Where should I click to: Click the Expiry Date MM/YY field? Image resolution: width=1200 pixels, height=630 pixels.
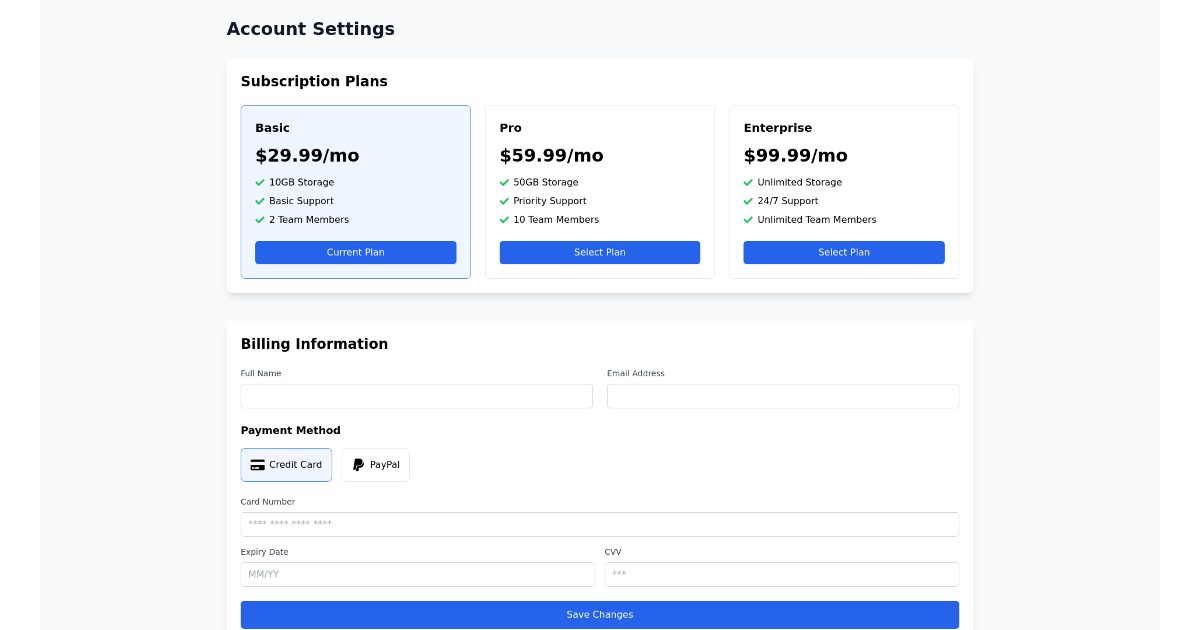point(416,573)
